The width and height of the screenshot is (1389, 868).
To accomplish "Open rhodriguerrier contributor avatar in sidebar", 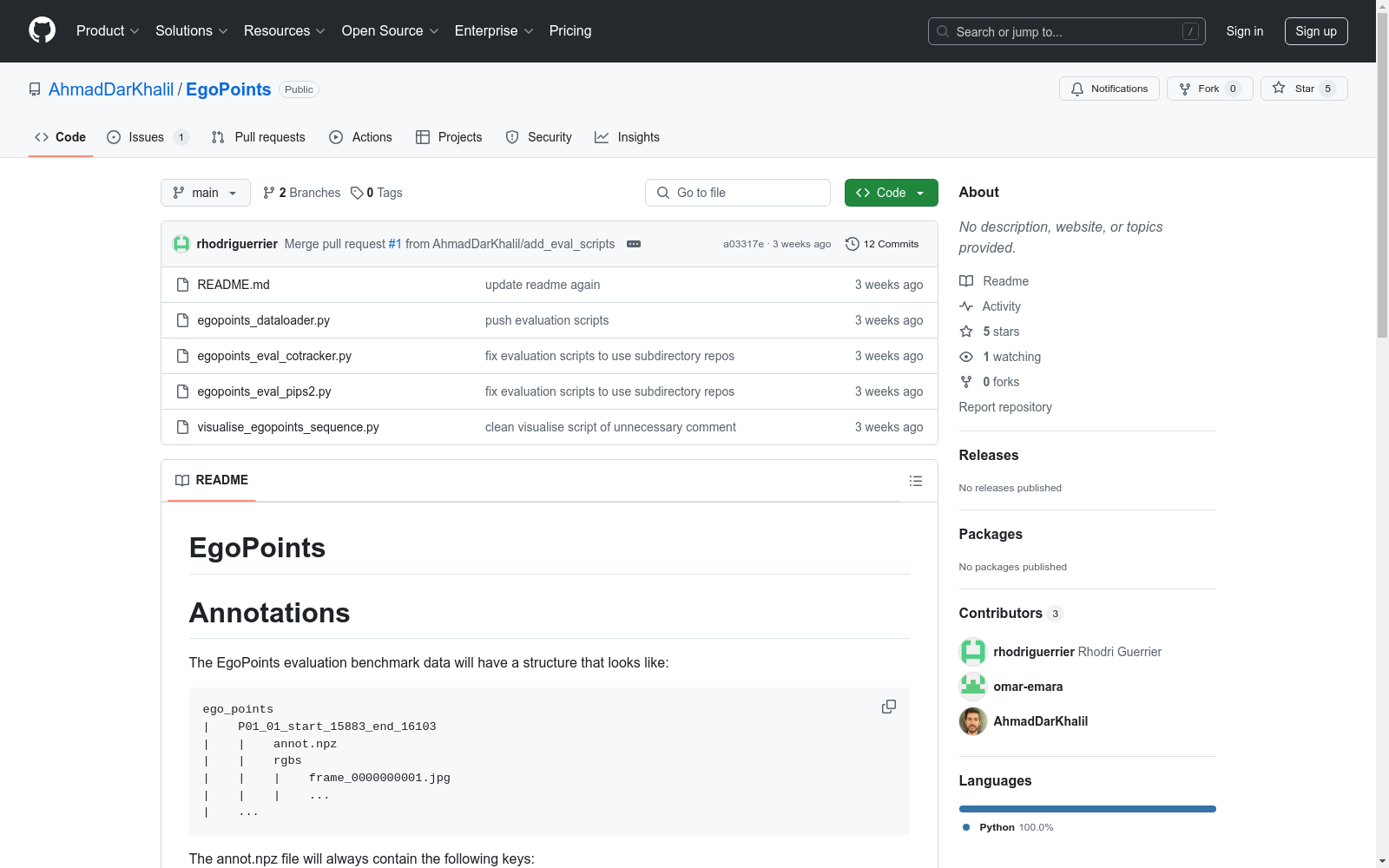I will click(x=973, y=652).
